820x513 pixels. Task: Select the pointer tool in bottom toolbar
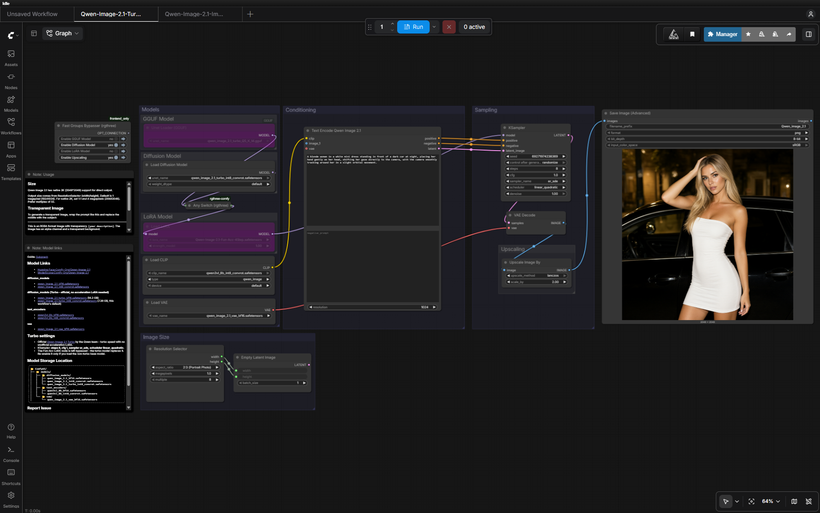click(x=725, y=501)
